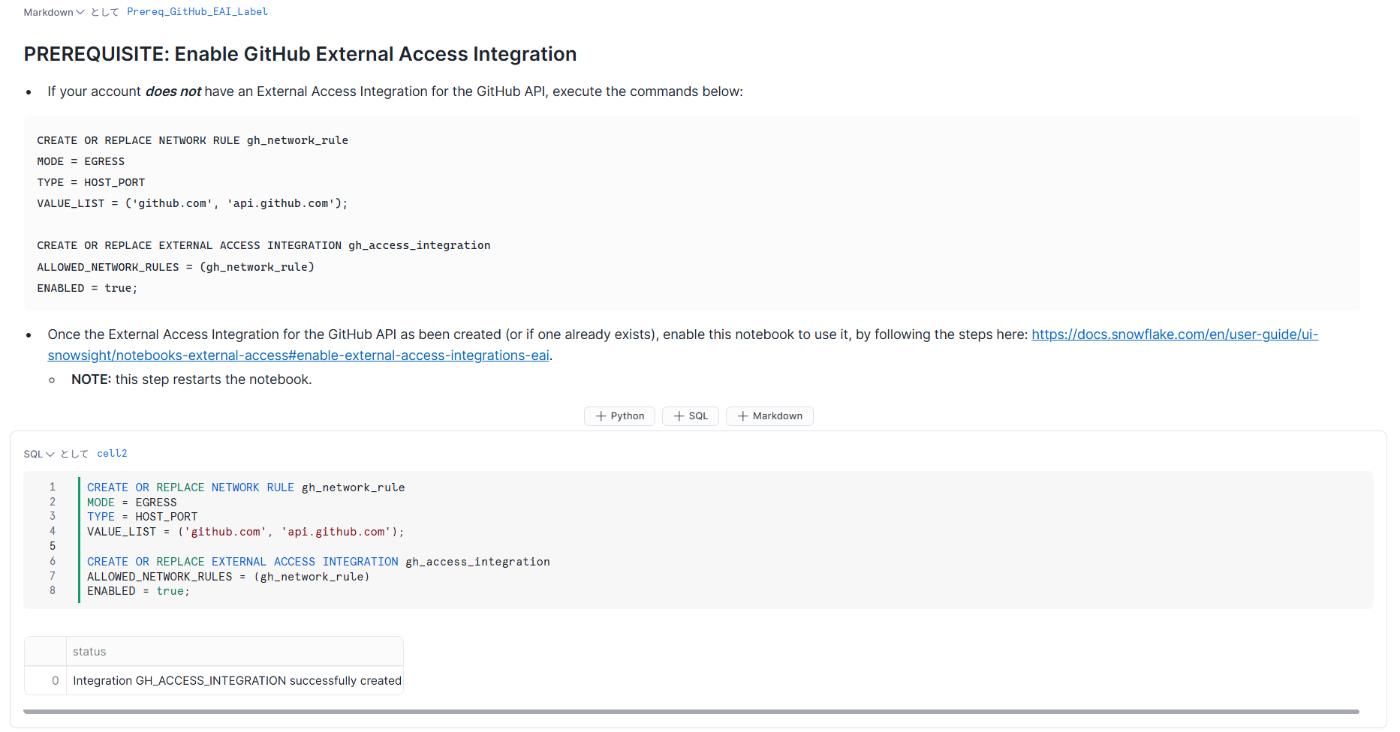This screenshot has height=732, width=1400.
Task: Click the horizontal scrollbar under the results
Action: point(690,712)
